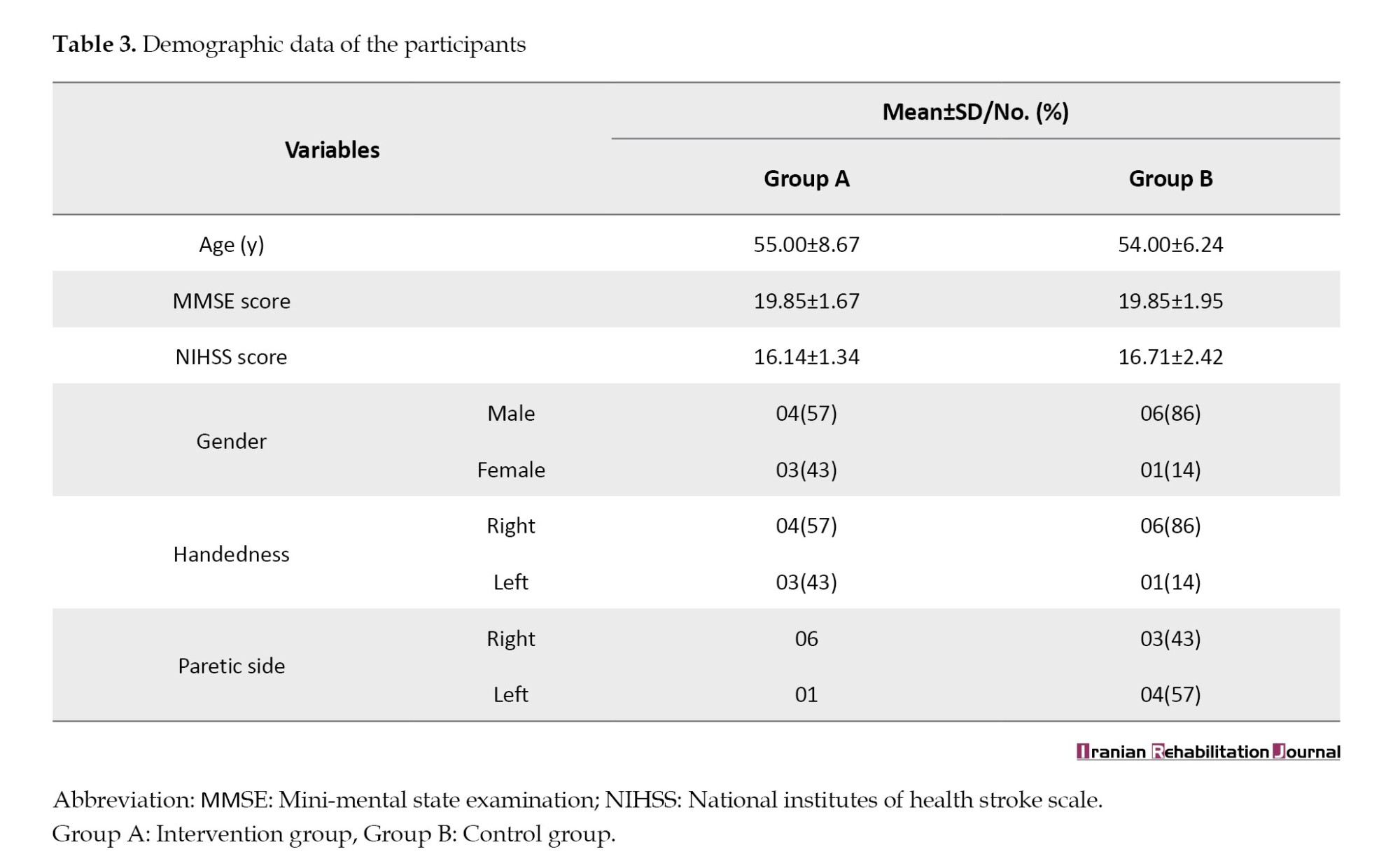Select the 16.71±2.42 NIHSS value

coord(1170,357)
